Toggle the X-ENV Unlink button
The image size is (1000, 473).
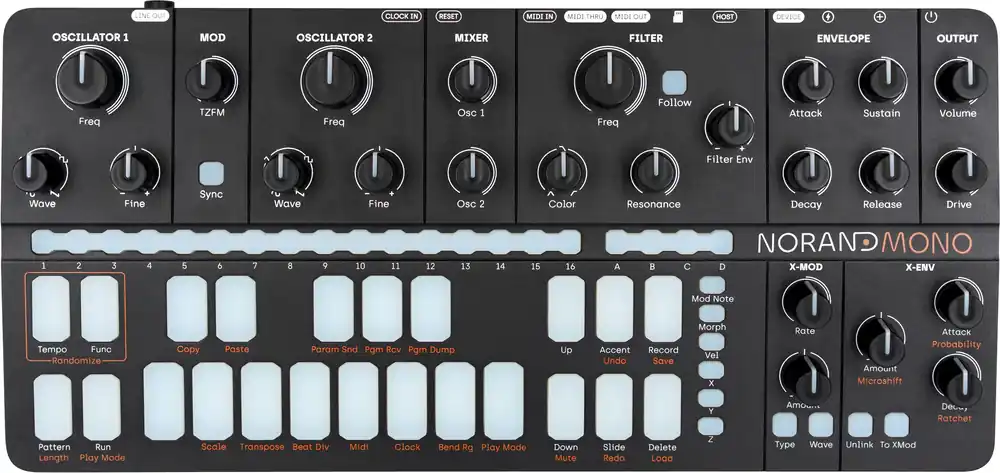[x=860, y=425]
